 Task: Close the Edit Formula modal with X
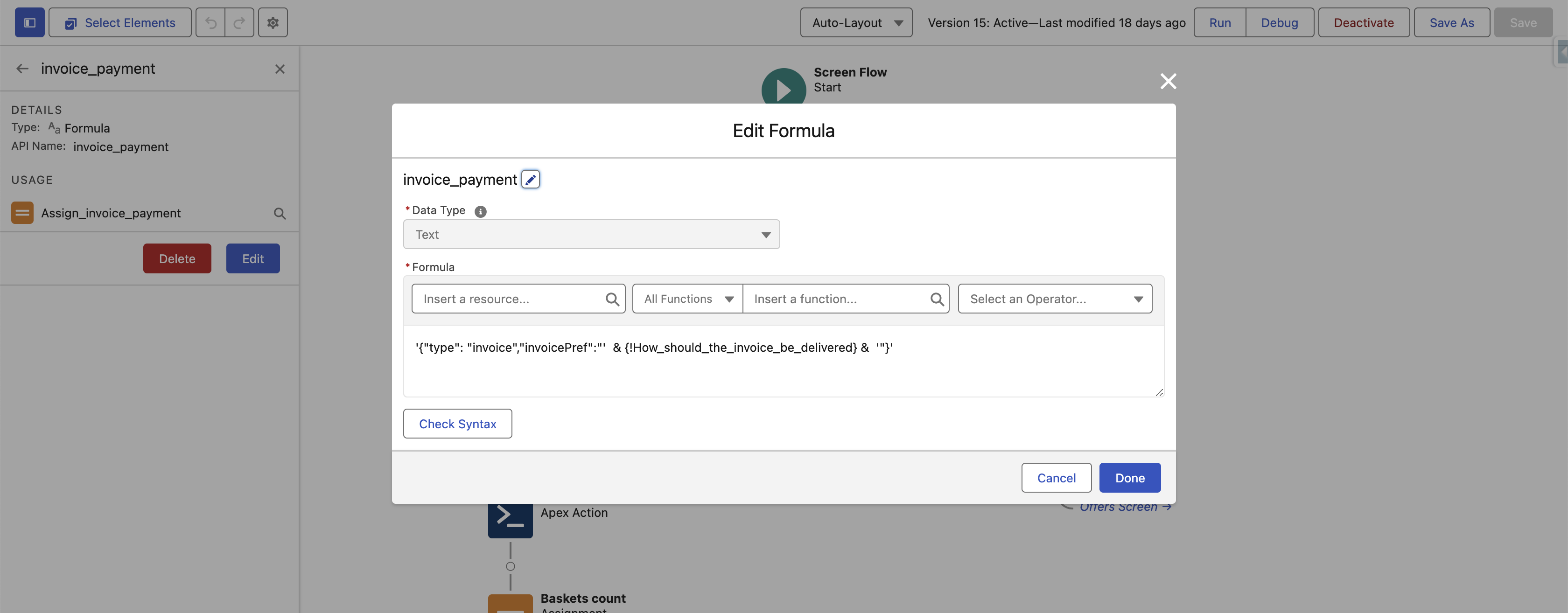click(x=1168, y=81)
